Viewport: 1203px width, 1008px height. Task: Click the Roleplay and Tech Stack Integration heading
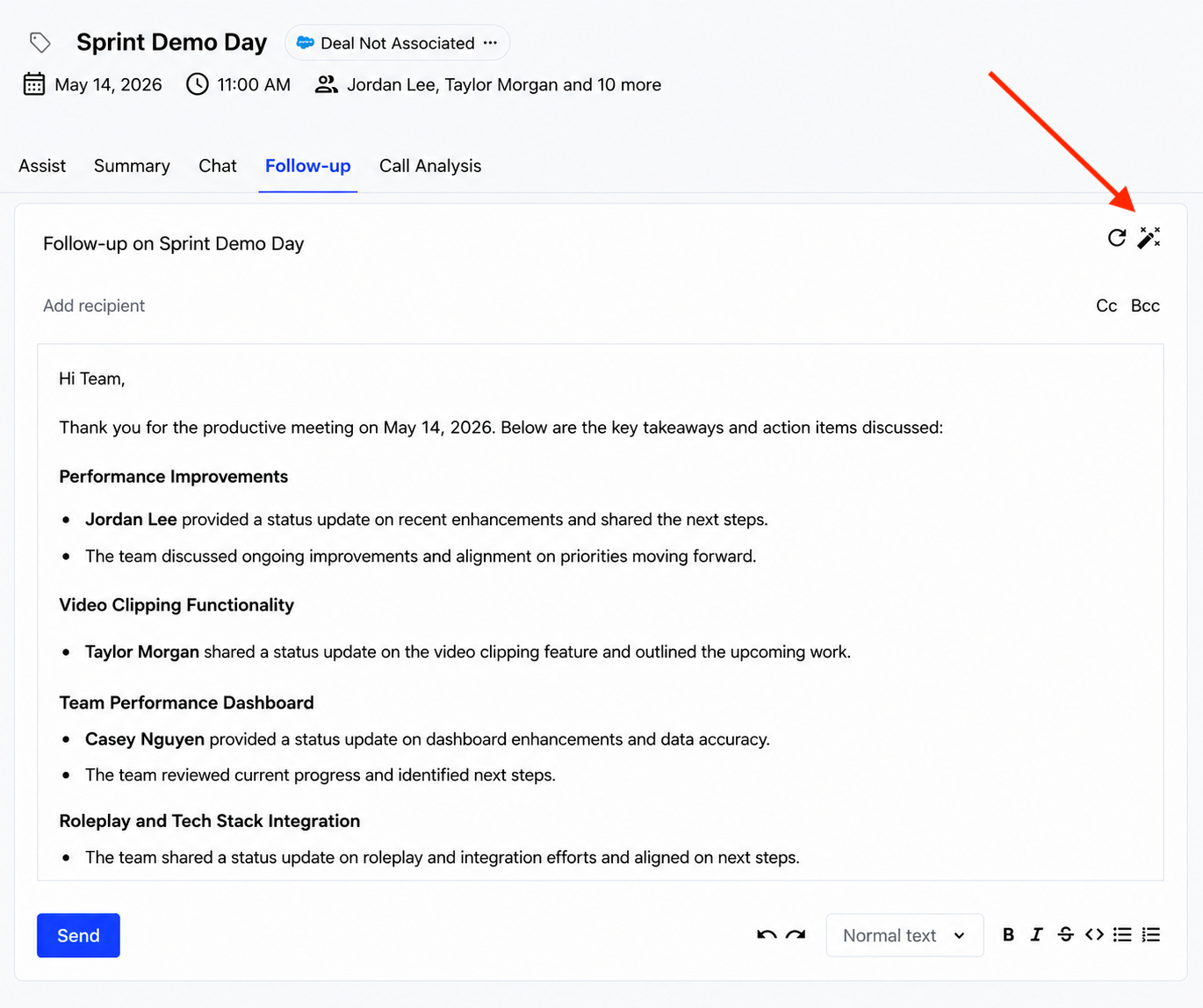tap(210, 821)
